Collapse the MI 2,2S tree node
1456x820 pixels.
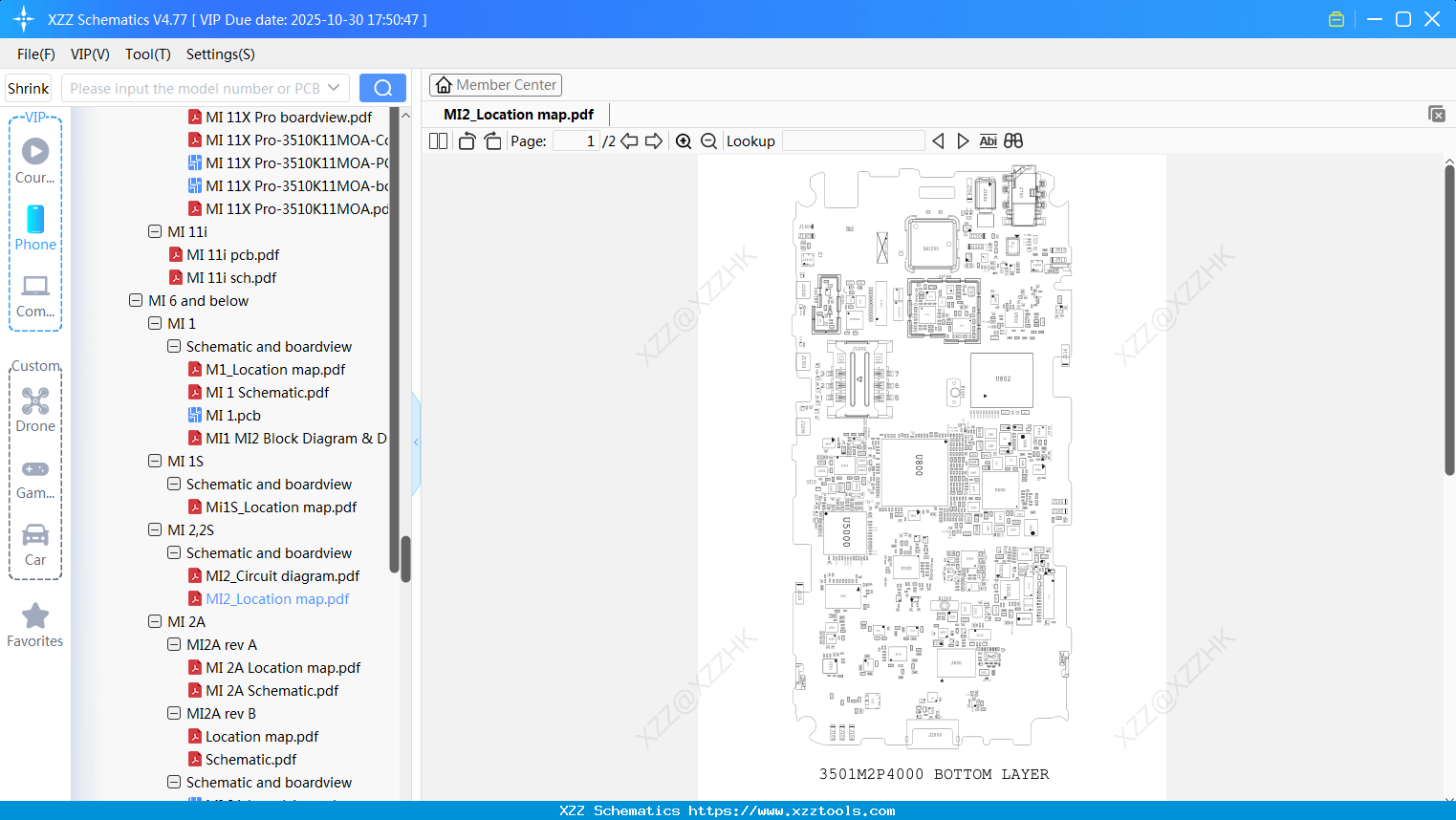[x=155, y=529]
